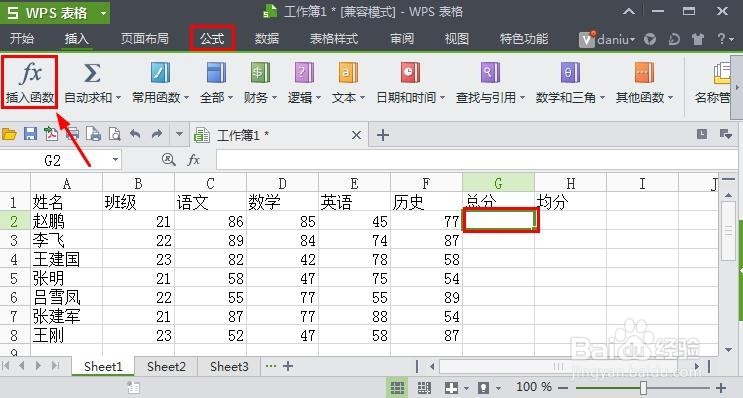
Task: Open the 开始 ribbon tab
Action: click(22, 38)
